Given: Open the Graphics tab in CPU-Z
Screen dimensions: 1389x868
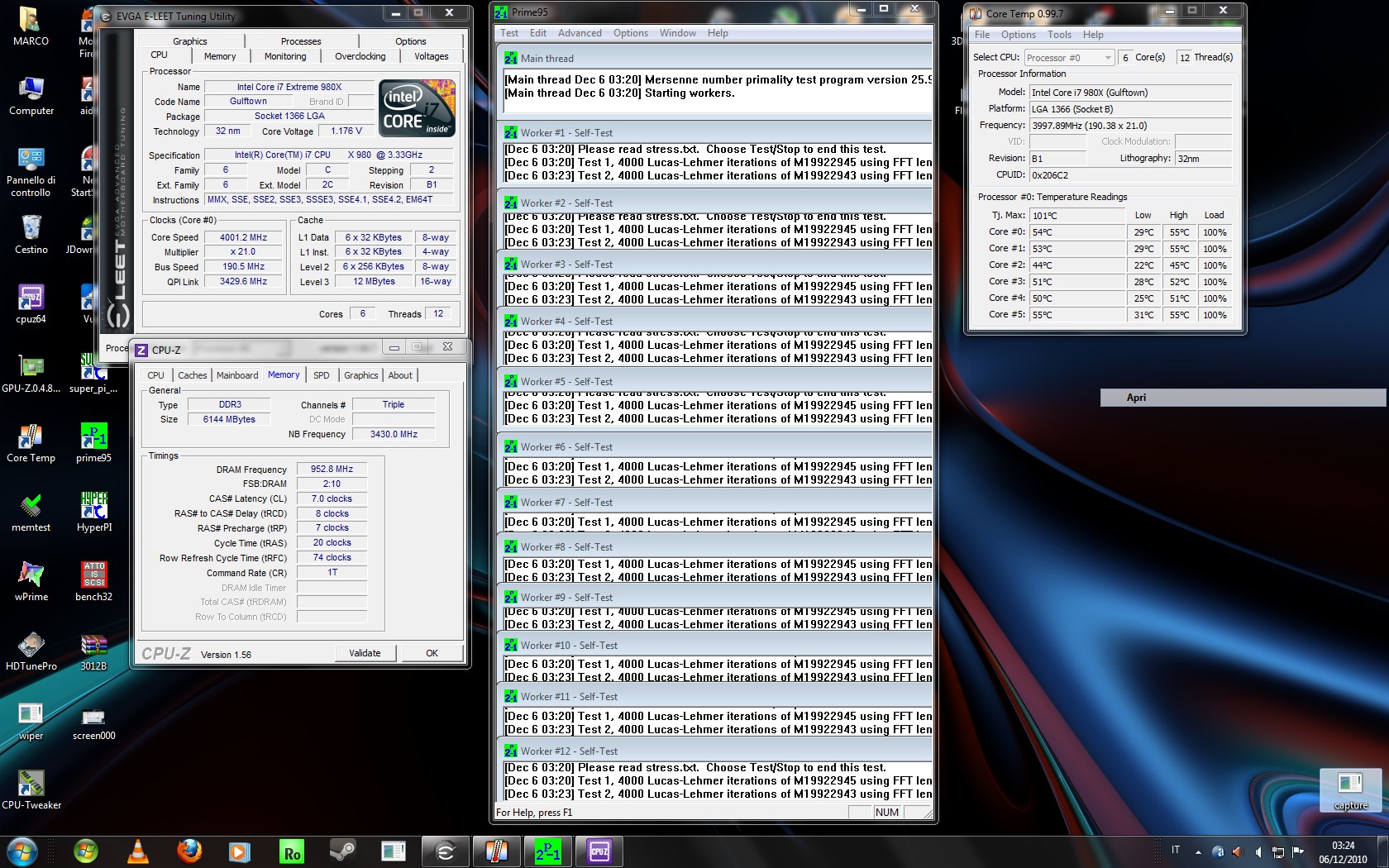Looking at the screenshot, I should [361, 375].
